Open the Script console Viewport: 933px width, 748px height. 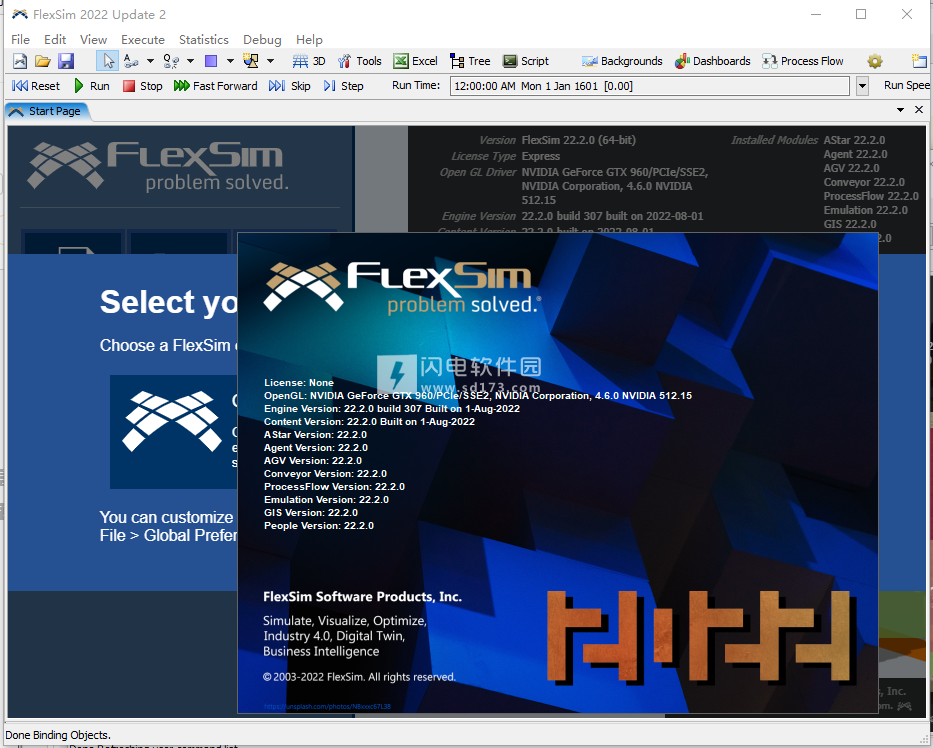(526, 61)
